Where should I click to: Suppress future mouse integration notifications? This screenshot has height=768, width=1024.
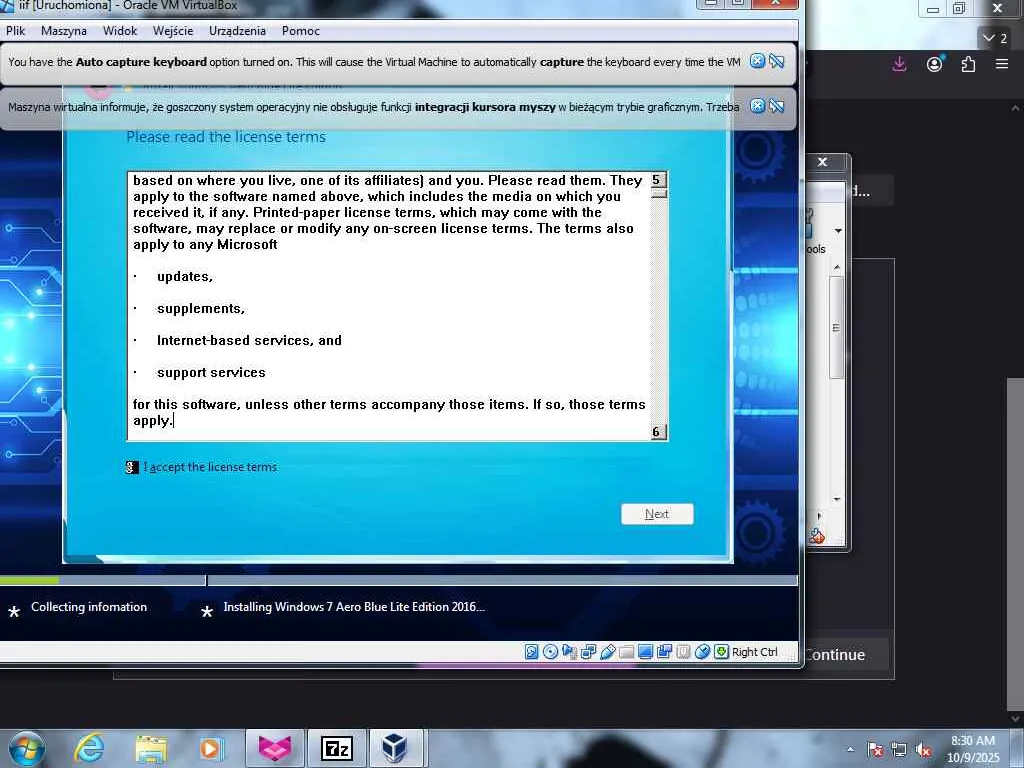coord(776,106)
